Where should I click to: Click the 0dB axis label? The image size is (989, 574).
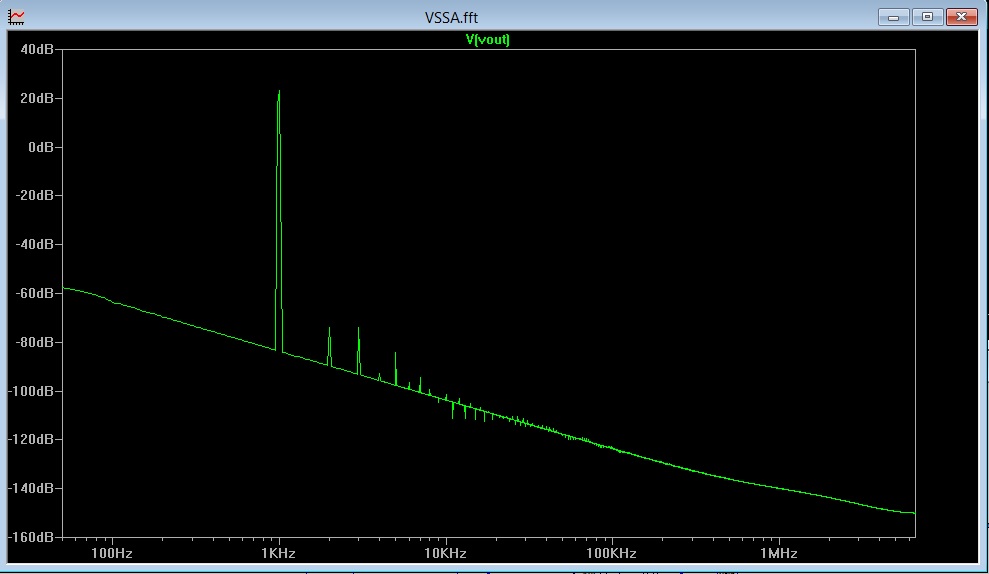(41, 147)
